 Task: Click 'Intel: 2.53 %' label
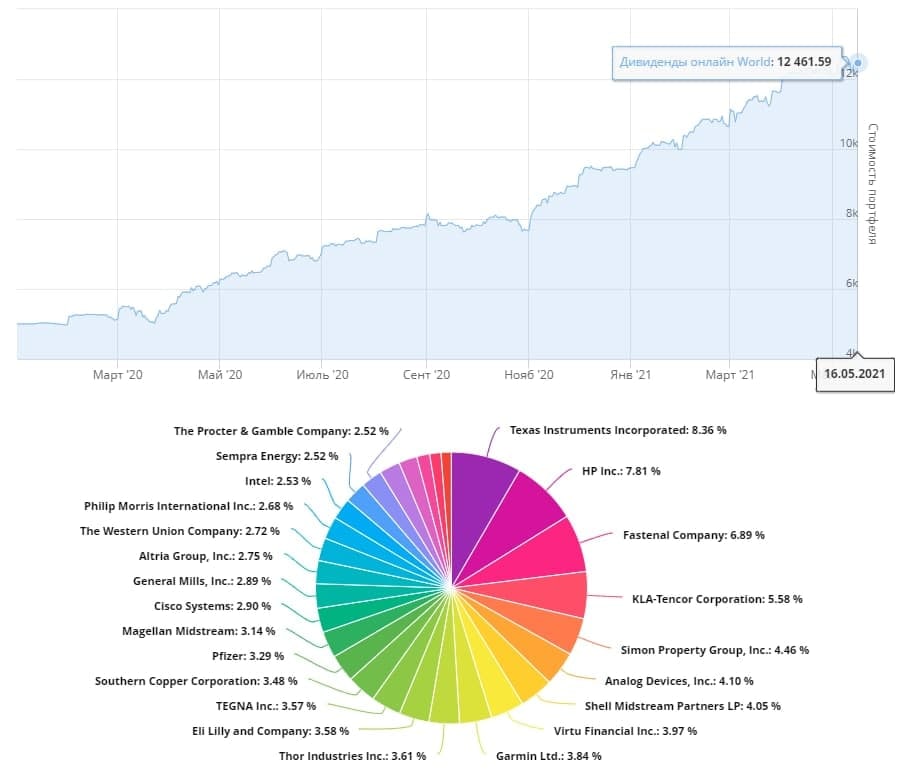278,481
